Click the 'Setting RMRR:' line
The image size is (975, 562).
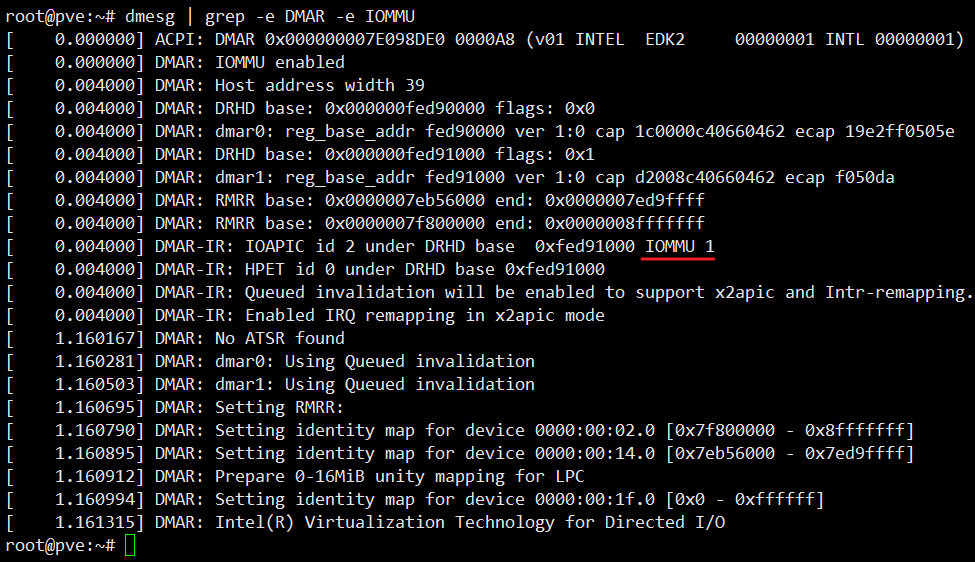pyautogui.click(x=249, y=407)
